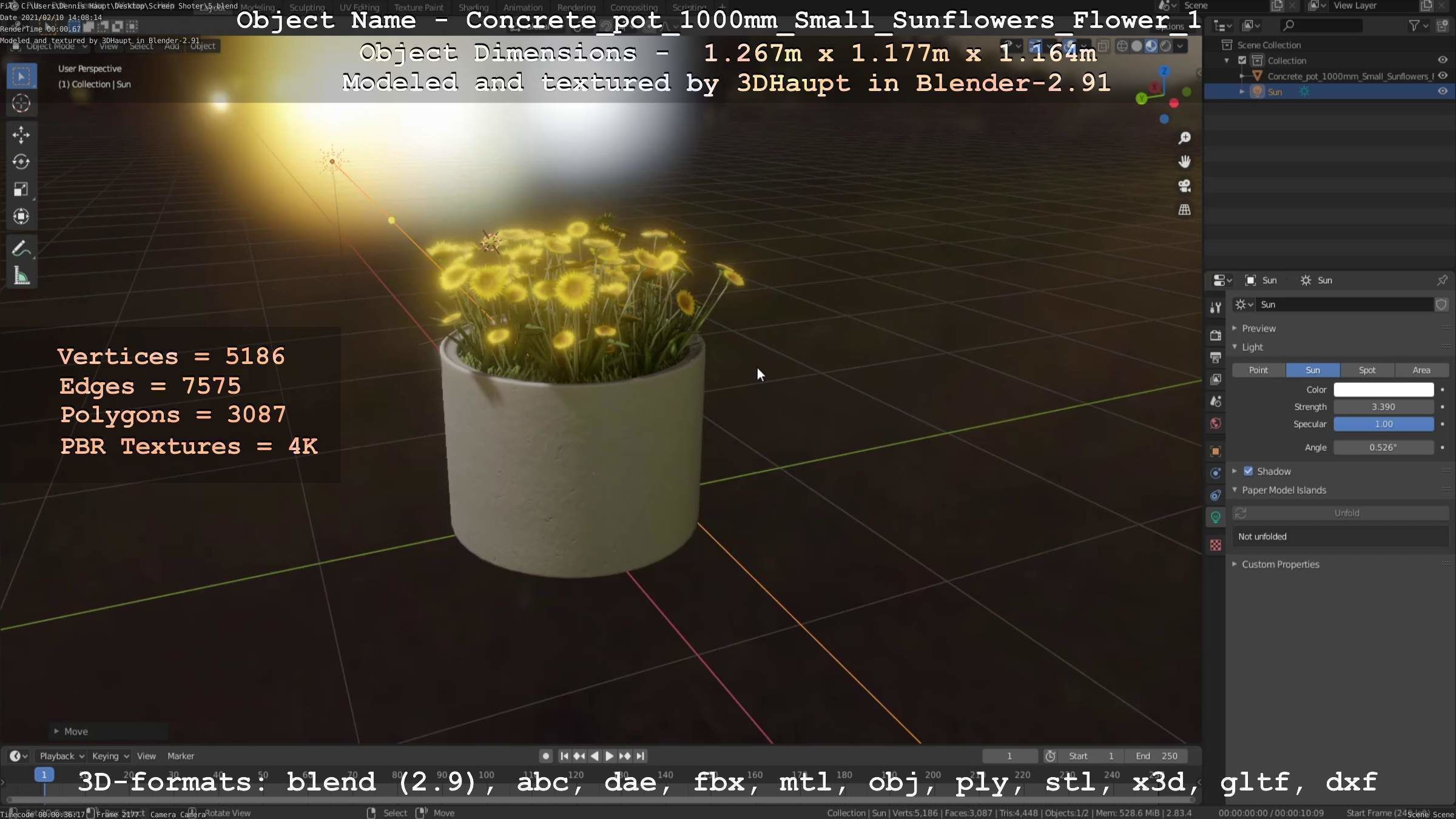Toggle auto keying record button

(x=546, y=756)
